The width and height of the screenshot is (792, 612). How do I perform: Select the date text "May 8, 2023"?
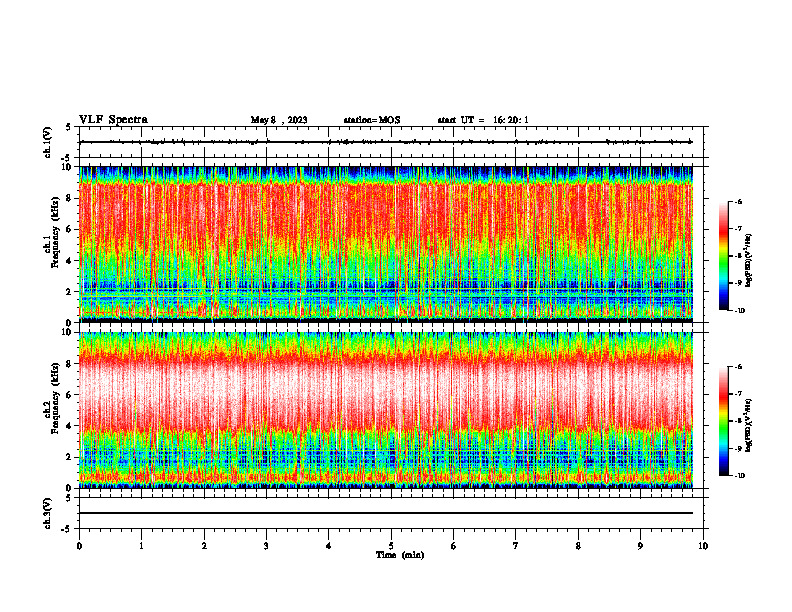pos(279,120)
